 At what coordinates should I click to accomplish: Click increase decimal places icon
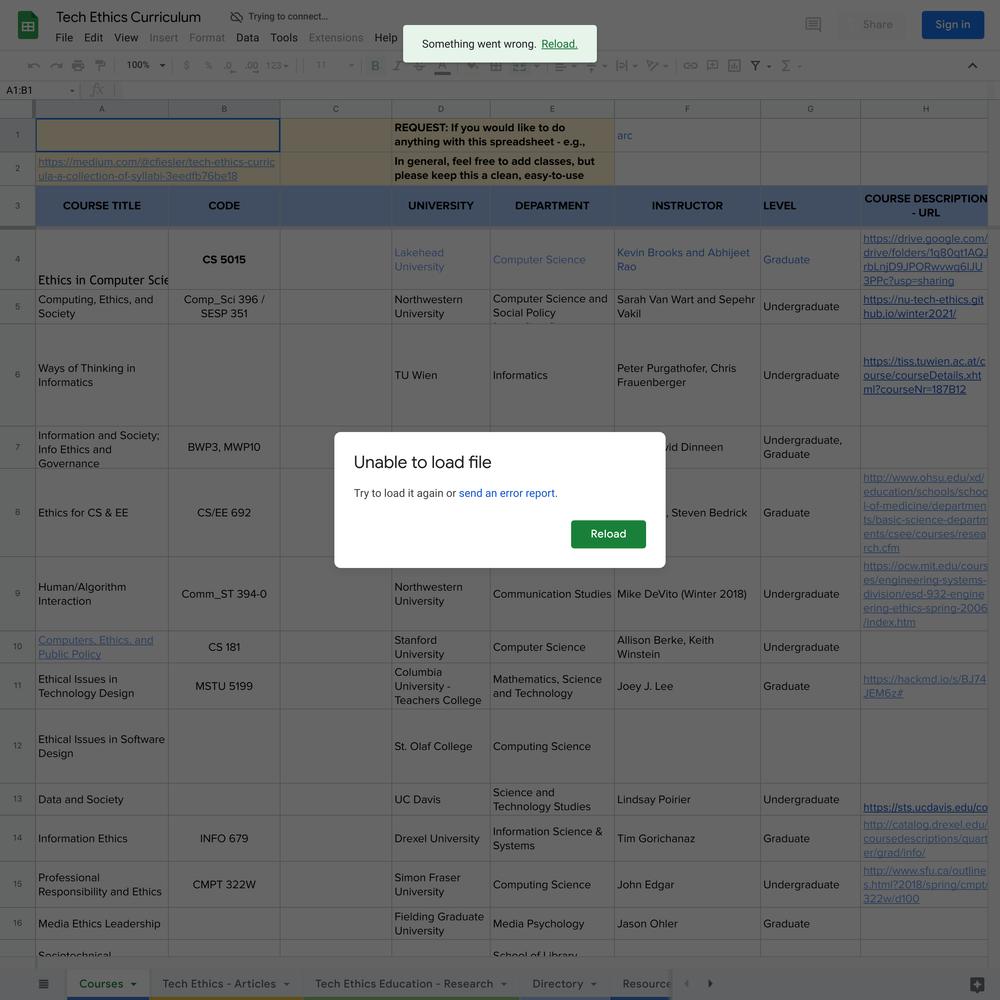252,66
